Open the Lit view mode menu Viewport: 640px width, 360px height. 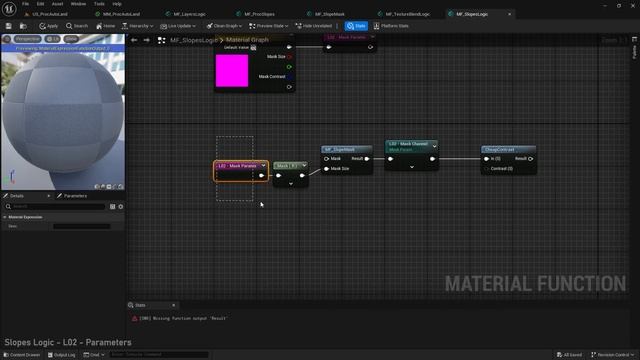(x=53, y=39)
